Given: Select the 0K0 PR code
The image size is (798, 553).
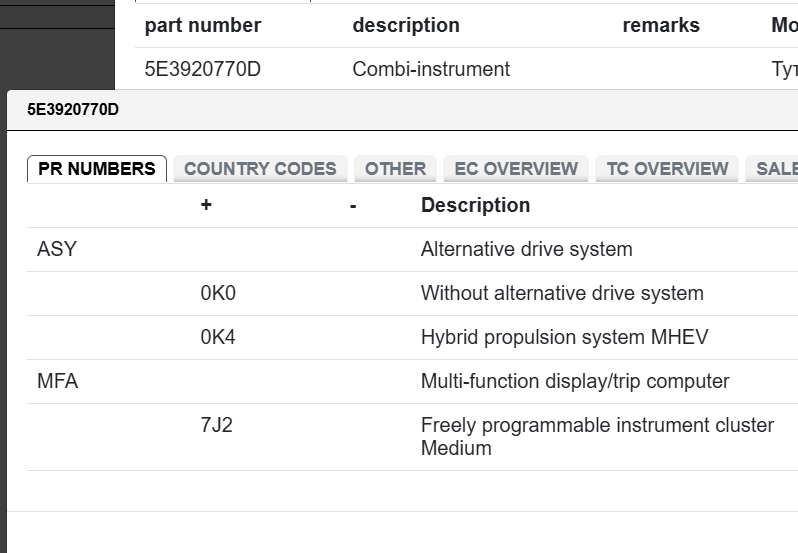Looking at the screenshot, I should pos(218,293).
